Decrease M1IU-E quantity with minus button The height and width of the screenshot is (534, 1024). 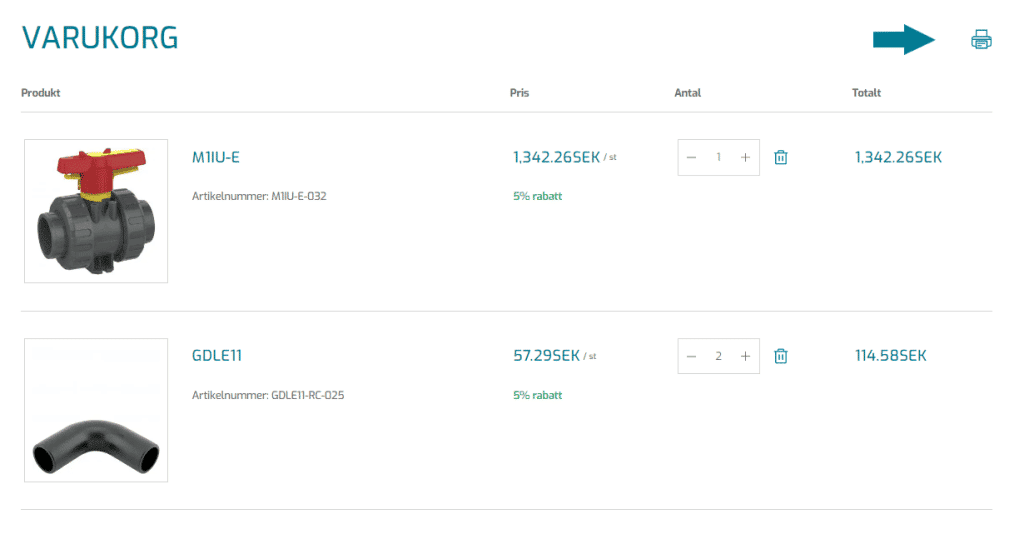691,157
